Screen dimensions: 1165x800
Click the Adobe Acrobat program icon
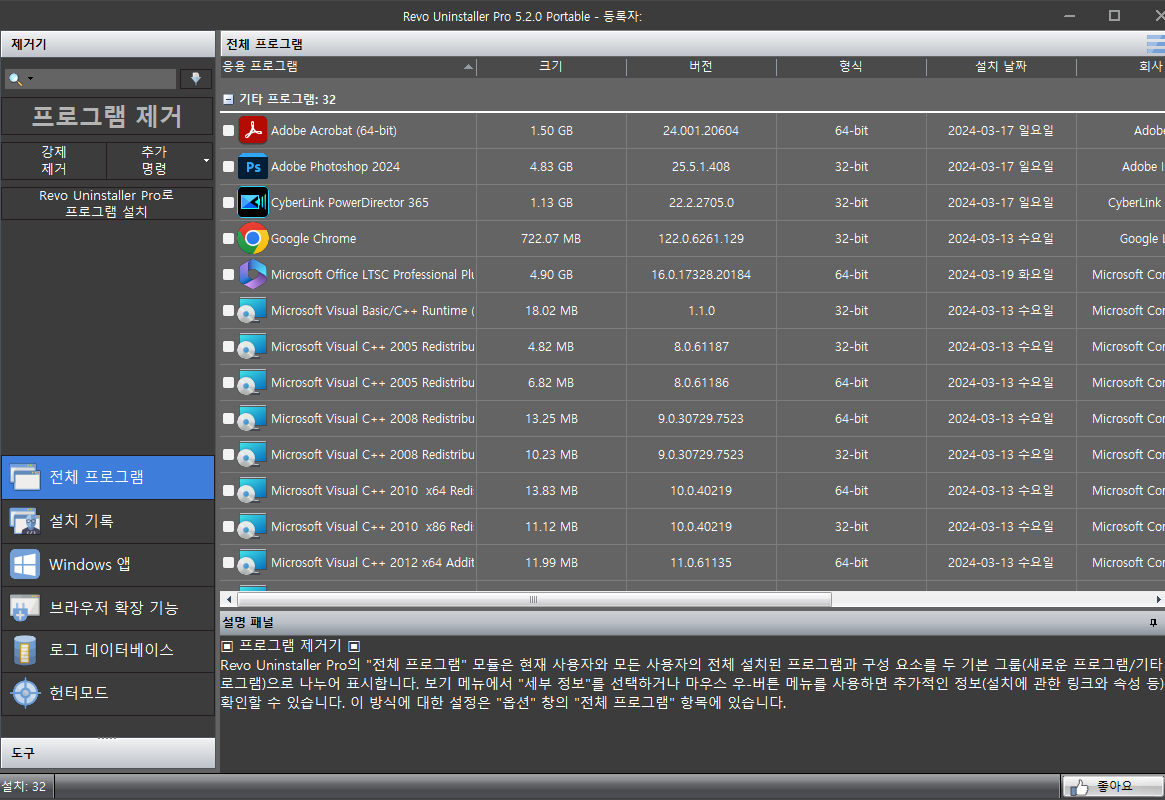click(x=253, y=131)
